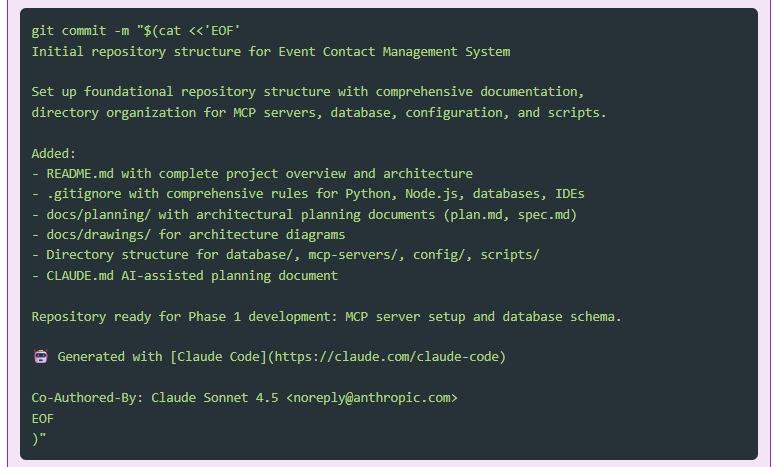Click the "[Claude Code]" bracketed link text
The image size is (775, 467).
click(214, 356)
